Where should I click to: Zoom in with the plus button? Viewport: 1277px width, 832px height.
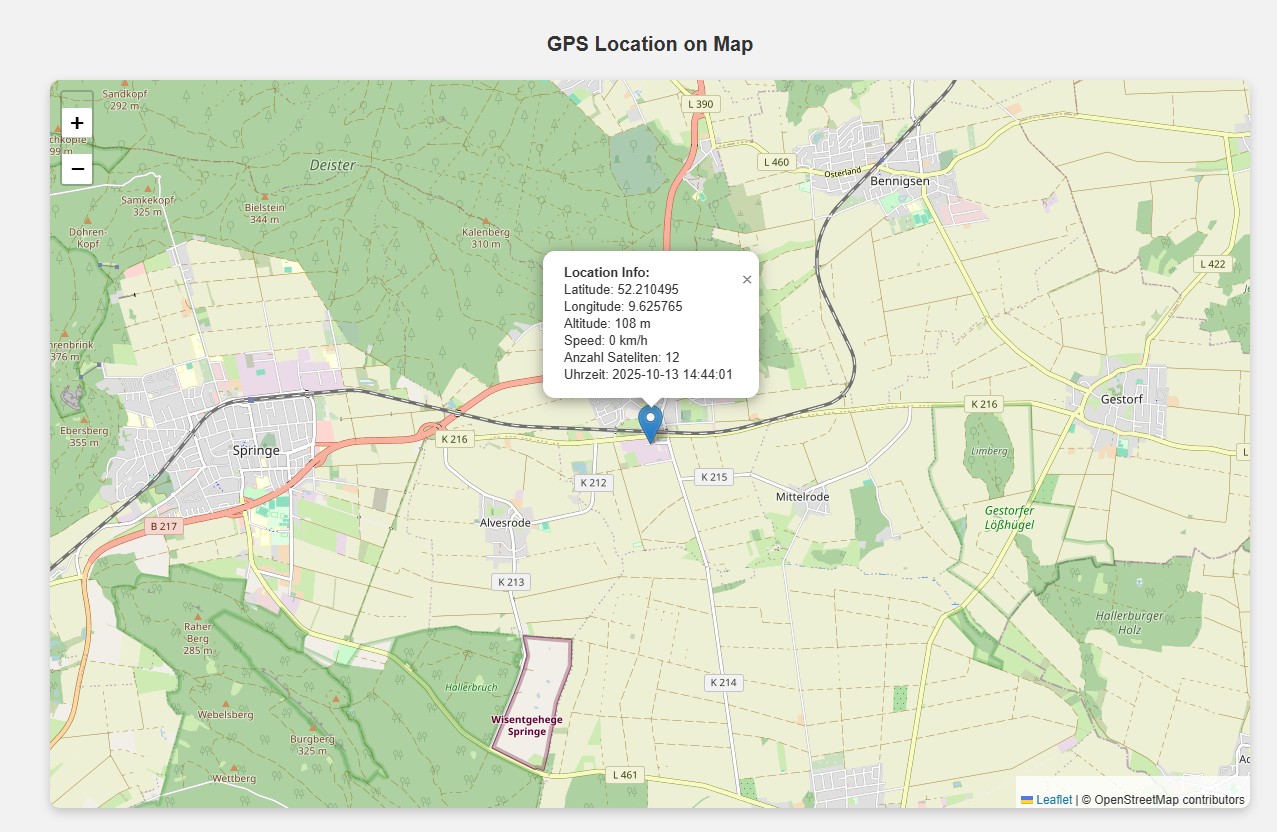[77, 122]
